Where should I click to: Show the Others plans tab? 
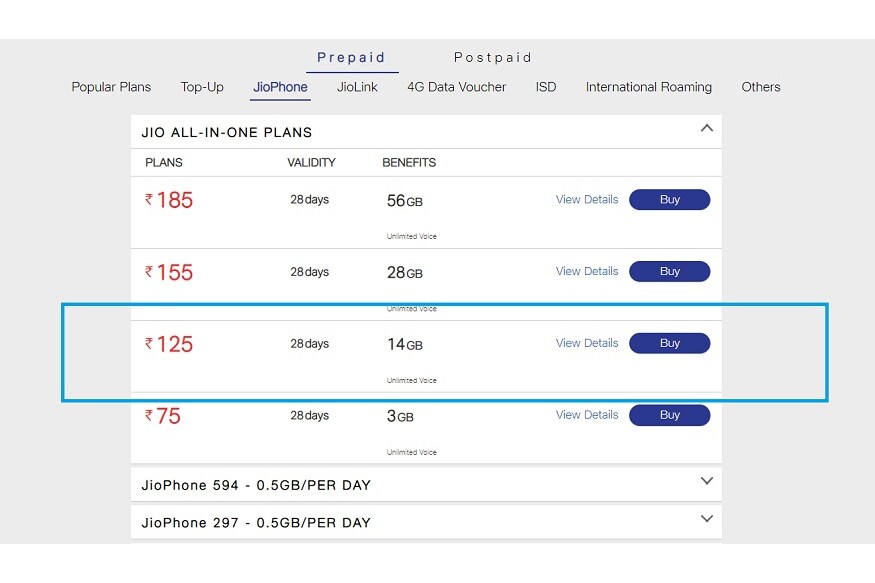761,87
